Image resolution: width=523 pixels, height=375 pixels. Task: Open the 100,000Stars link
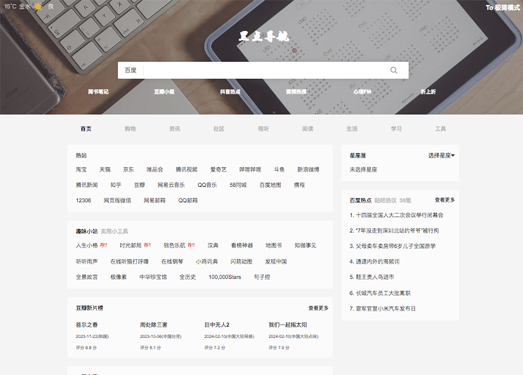[225, 277]
